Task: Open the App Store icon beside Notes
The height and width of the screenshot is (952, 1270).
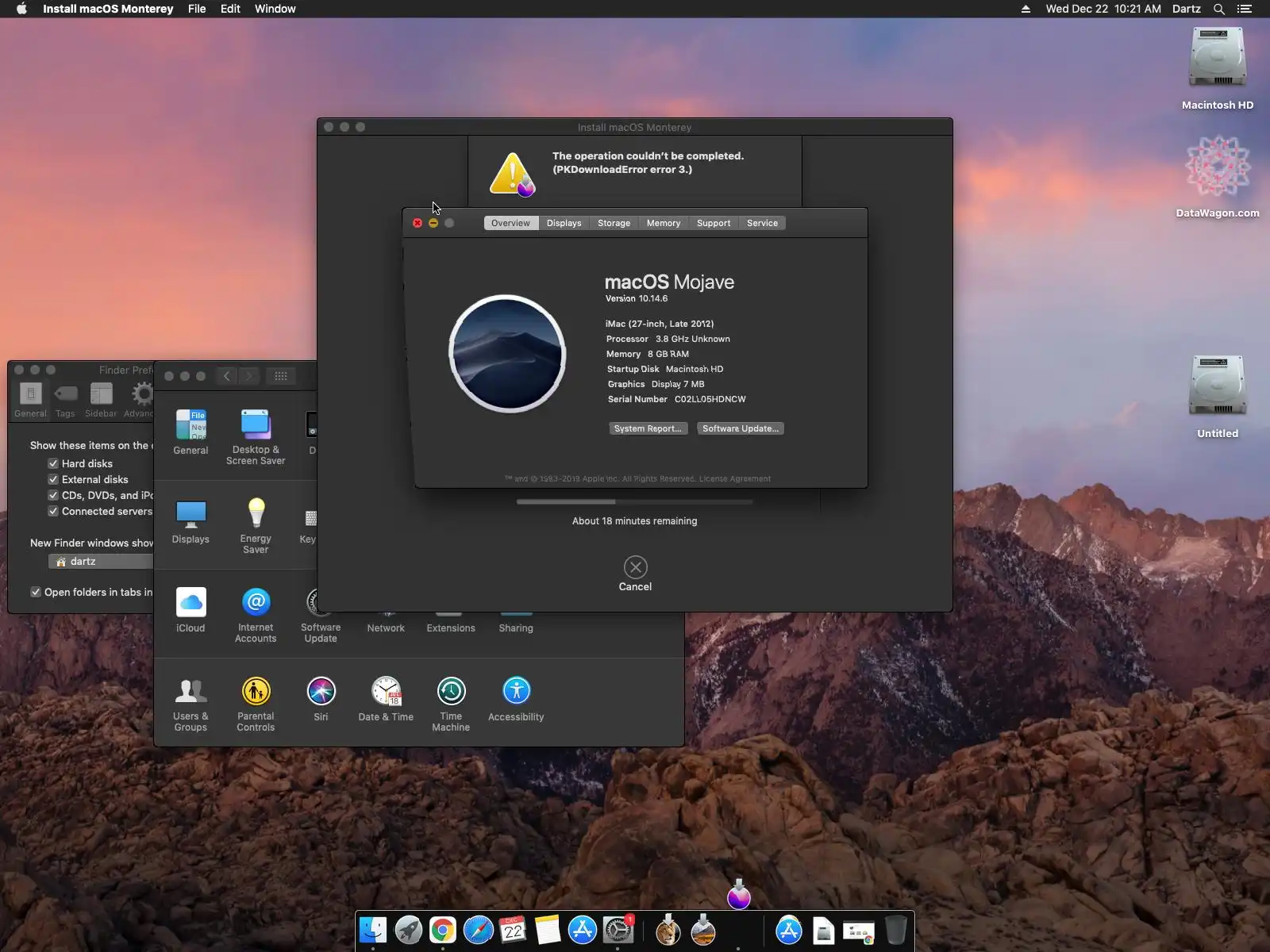Action: [583, 931]
